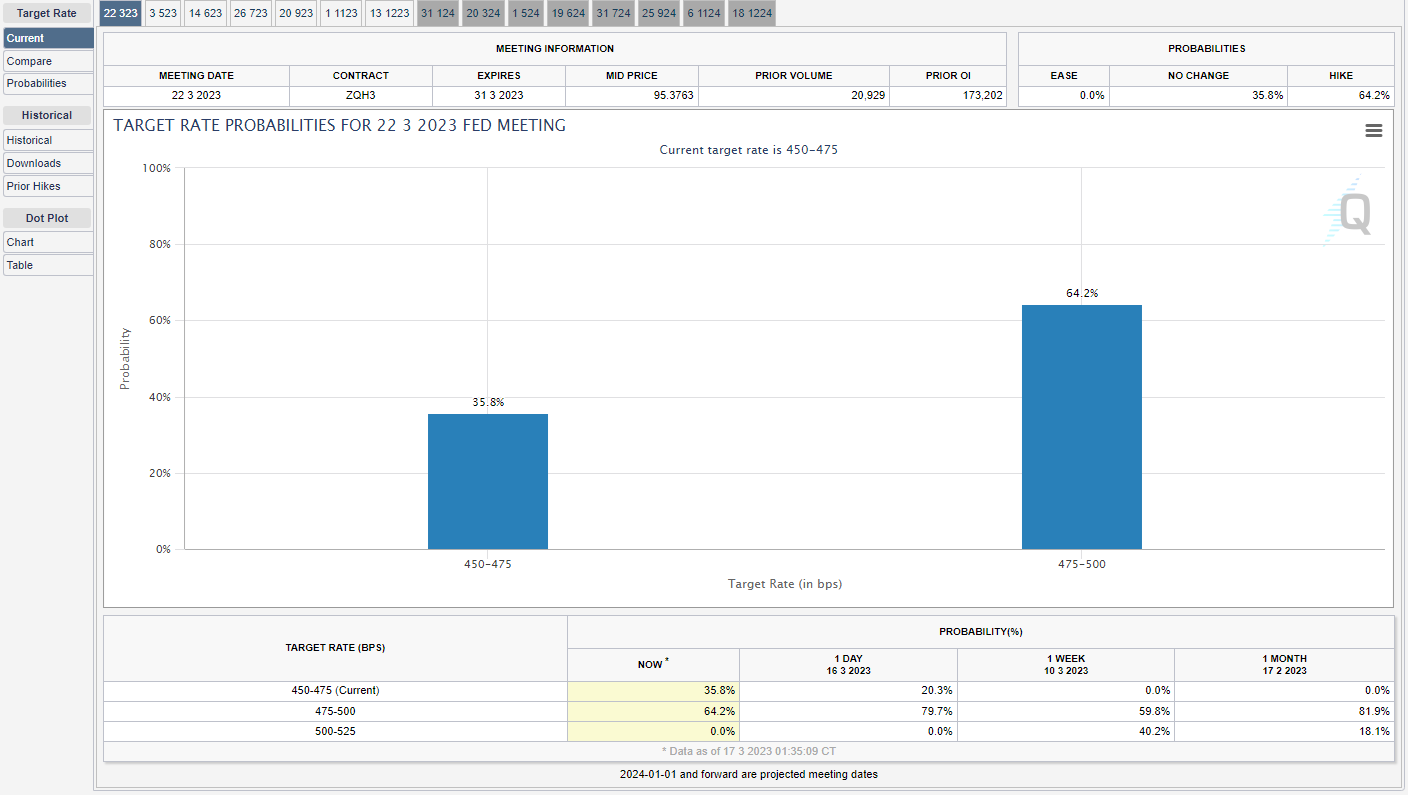The width and height of the screenshot is (1408, 795).
Task: Click the '1 WEEK 10 3 2023' column header
Action: click(1066, 665)
